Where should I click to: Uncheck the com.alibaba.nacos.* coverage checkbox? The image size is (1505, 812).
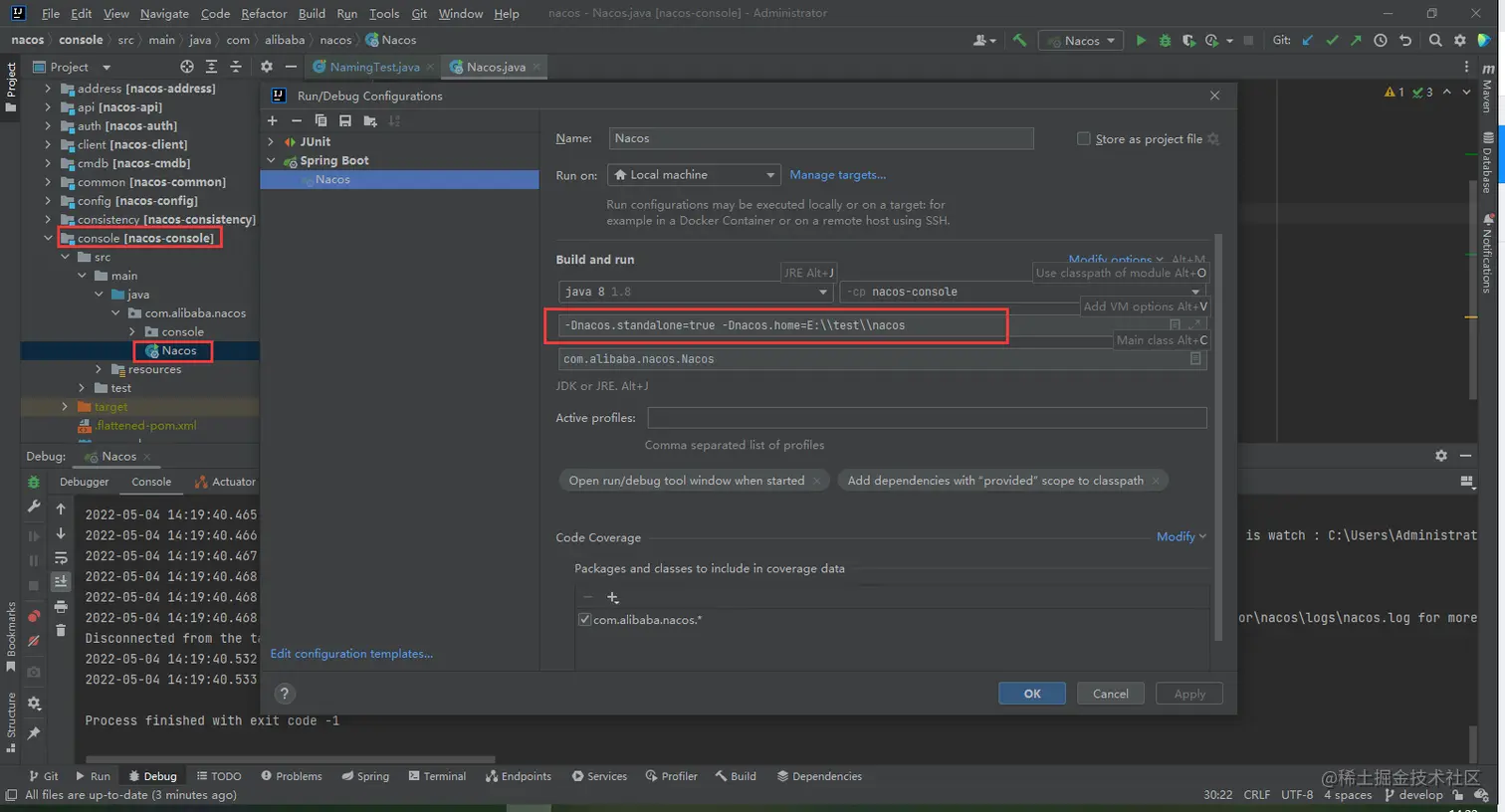pos(585,620)
